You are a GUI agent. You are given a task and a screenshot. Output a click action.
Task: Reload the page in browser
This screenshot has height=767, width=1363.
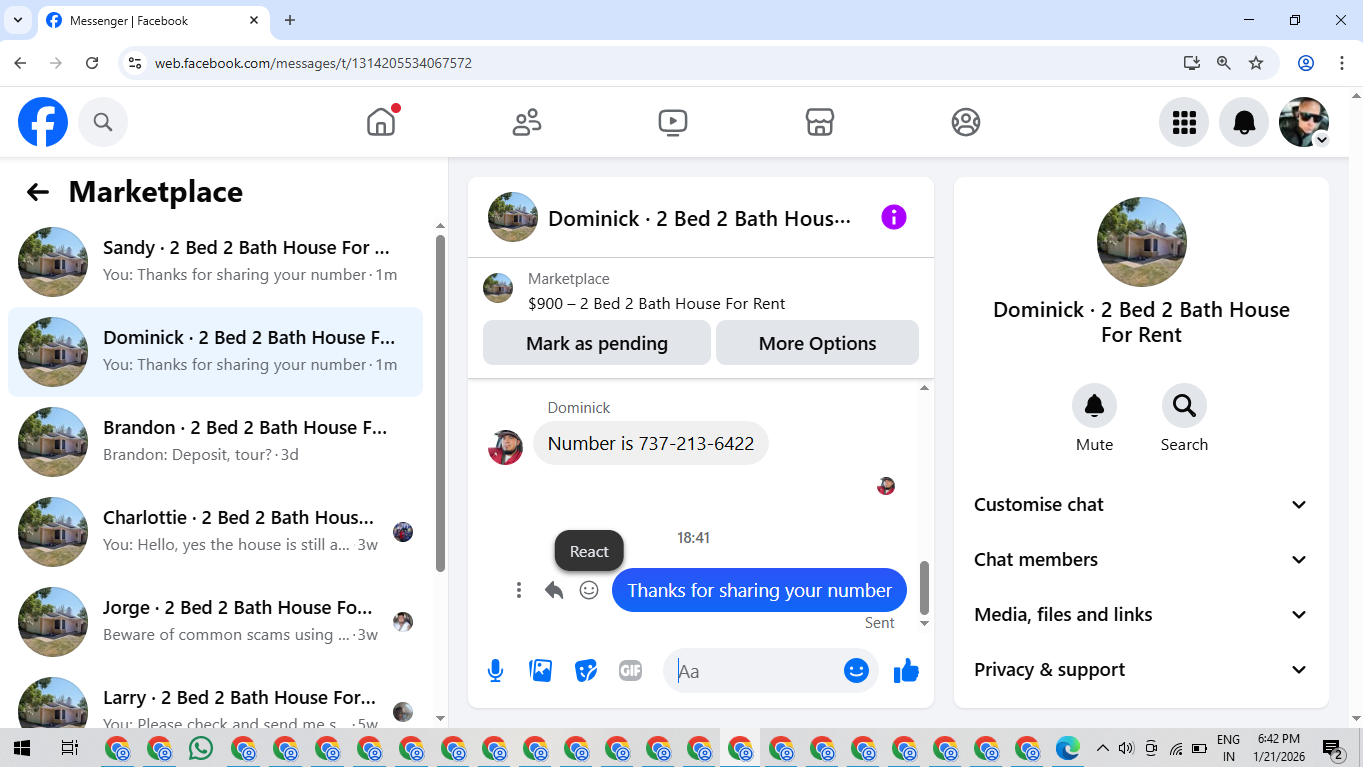(x=92, y=63)
